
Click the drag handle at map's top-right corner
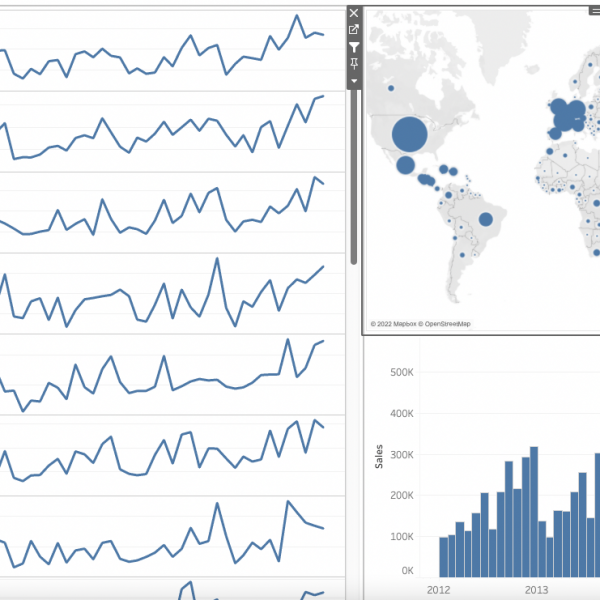click(594, 10)
